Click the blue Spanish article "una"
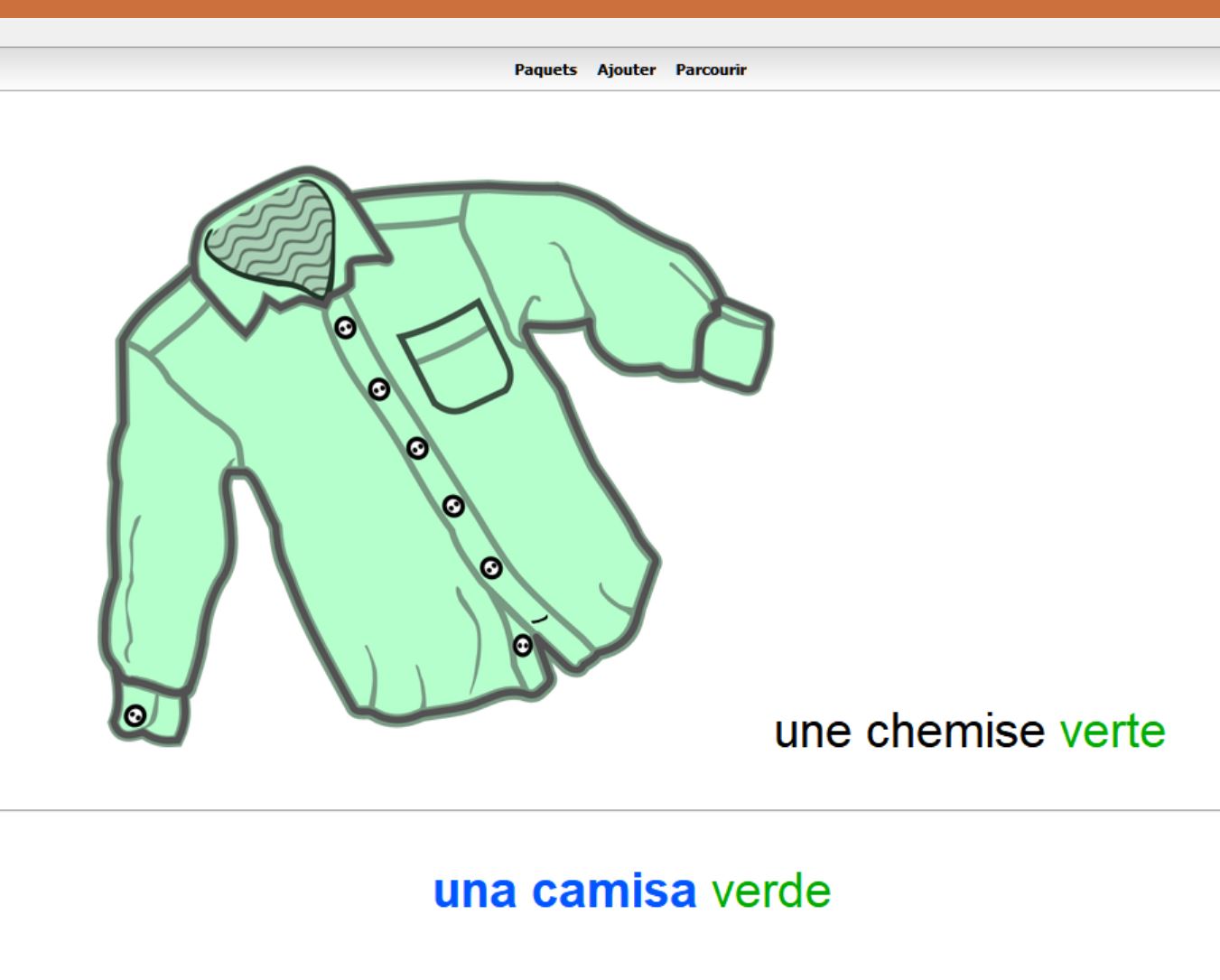This screenshot has width=1220, height=980. 475,891
